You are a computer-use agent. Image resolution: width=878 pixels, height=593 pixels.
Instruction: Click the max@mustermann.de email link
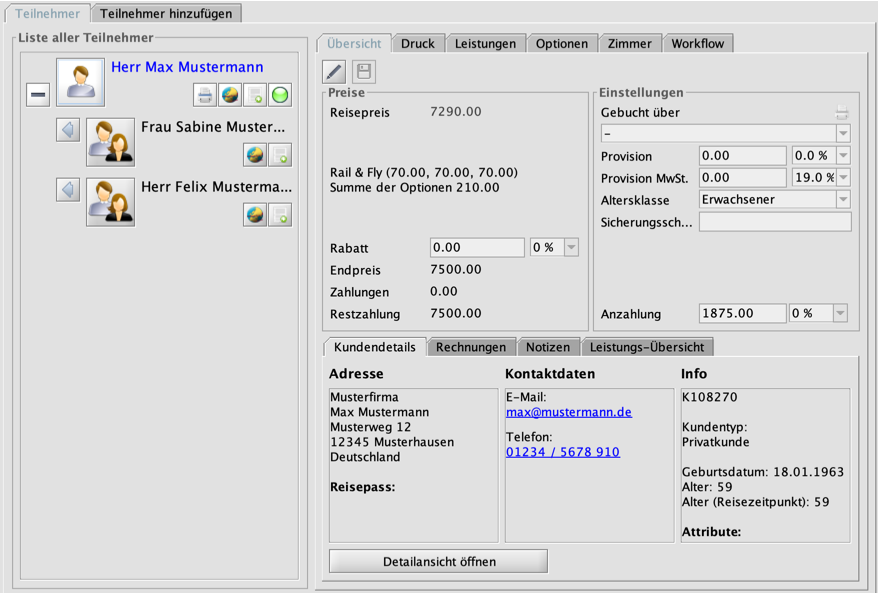[x=568, y=412]
